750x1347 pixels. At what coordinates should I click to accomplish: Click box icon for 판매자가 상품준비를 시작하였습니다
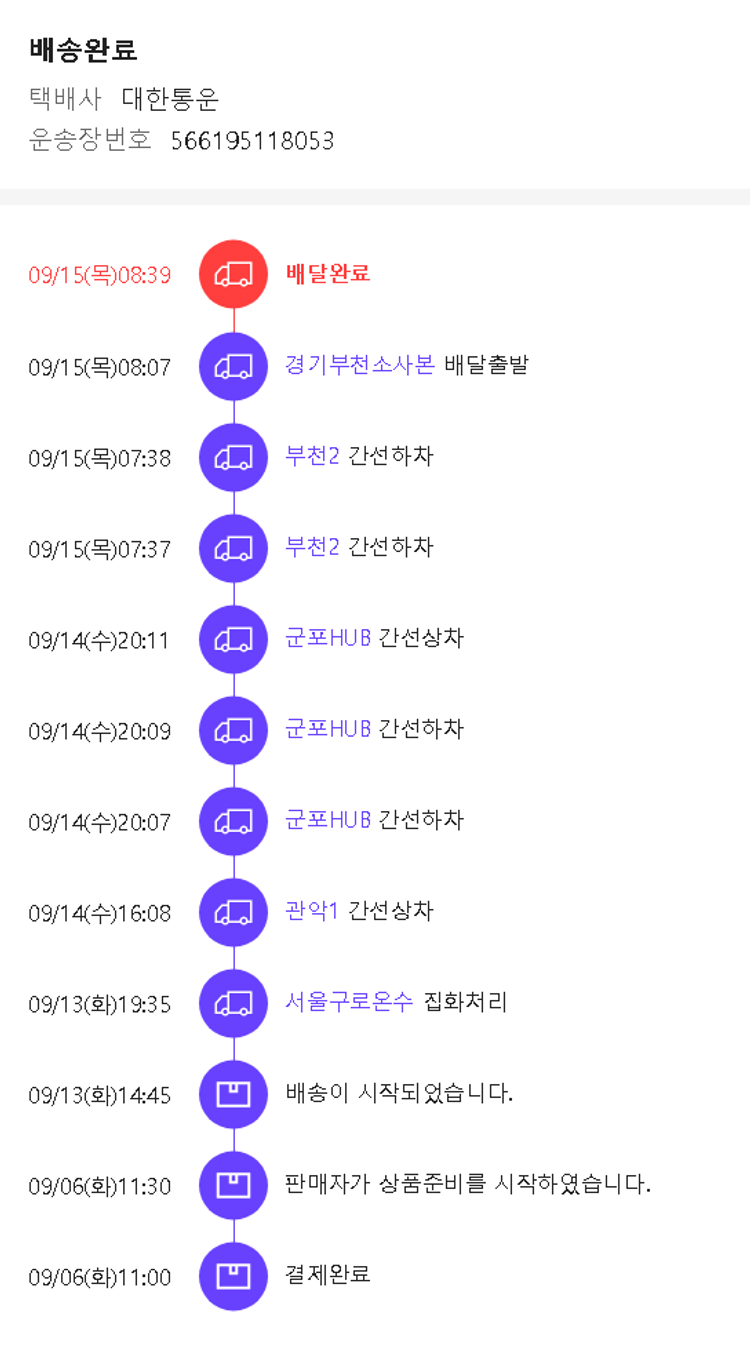tap(233, 1185)
